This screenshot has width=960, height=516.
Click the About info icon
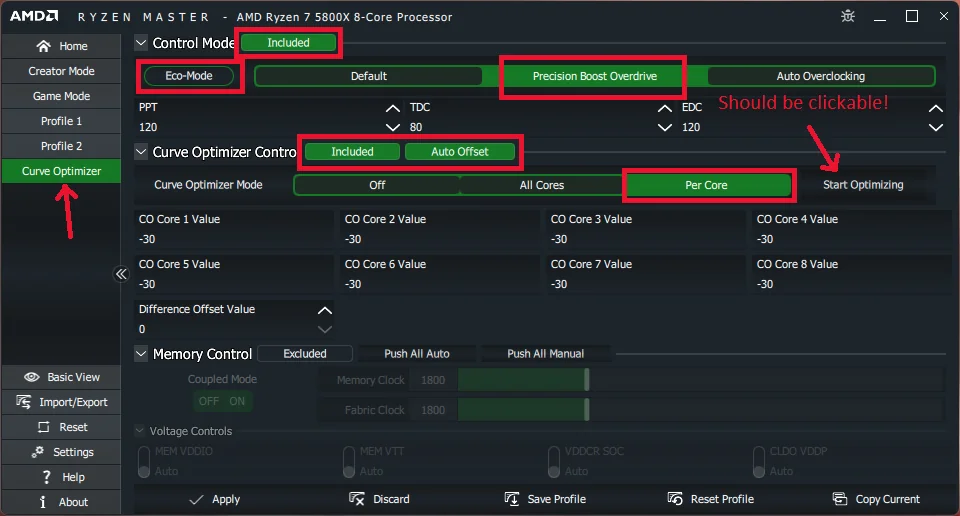pyautogui.click(x=43, y=502)
